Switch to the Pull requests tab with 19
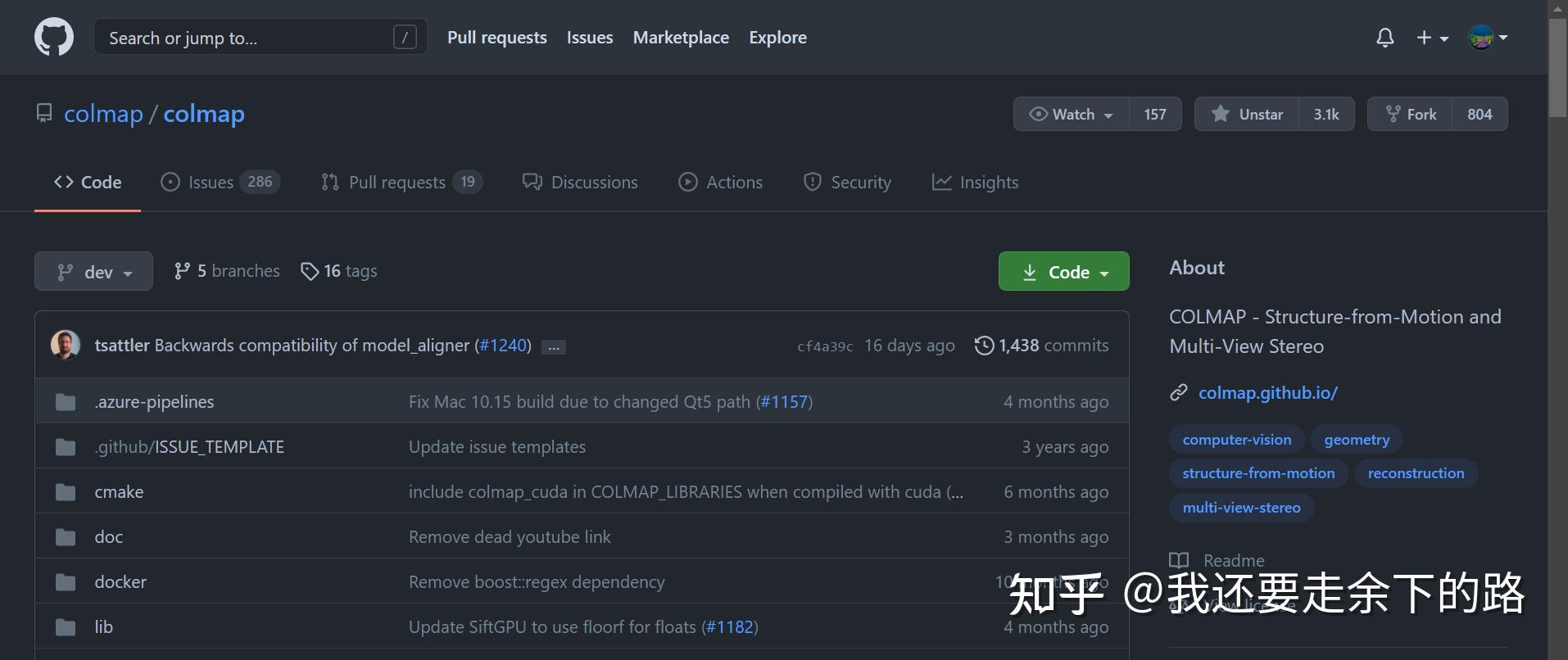The image size is (1568, 660). [401, 183]
